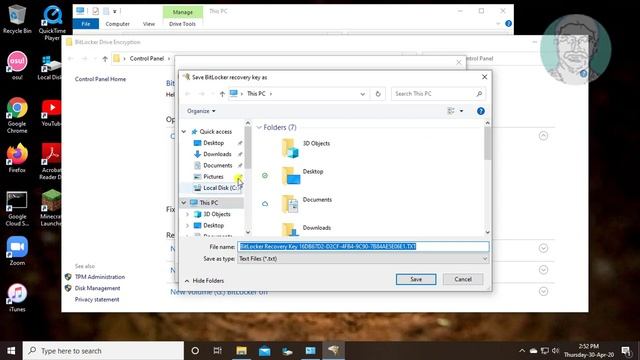Show hidden system tray icons
This screenshot has height=360, width=640.
522,351
